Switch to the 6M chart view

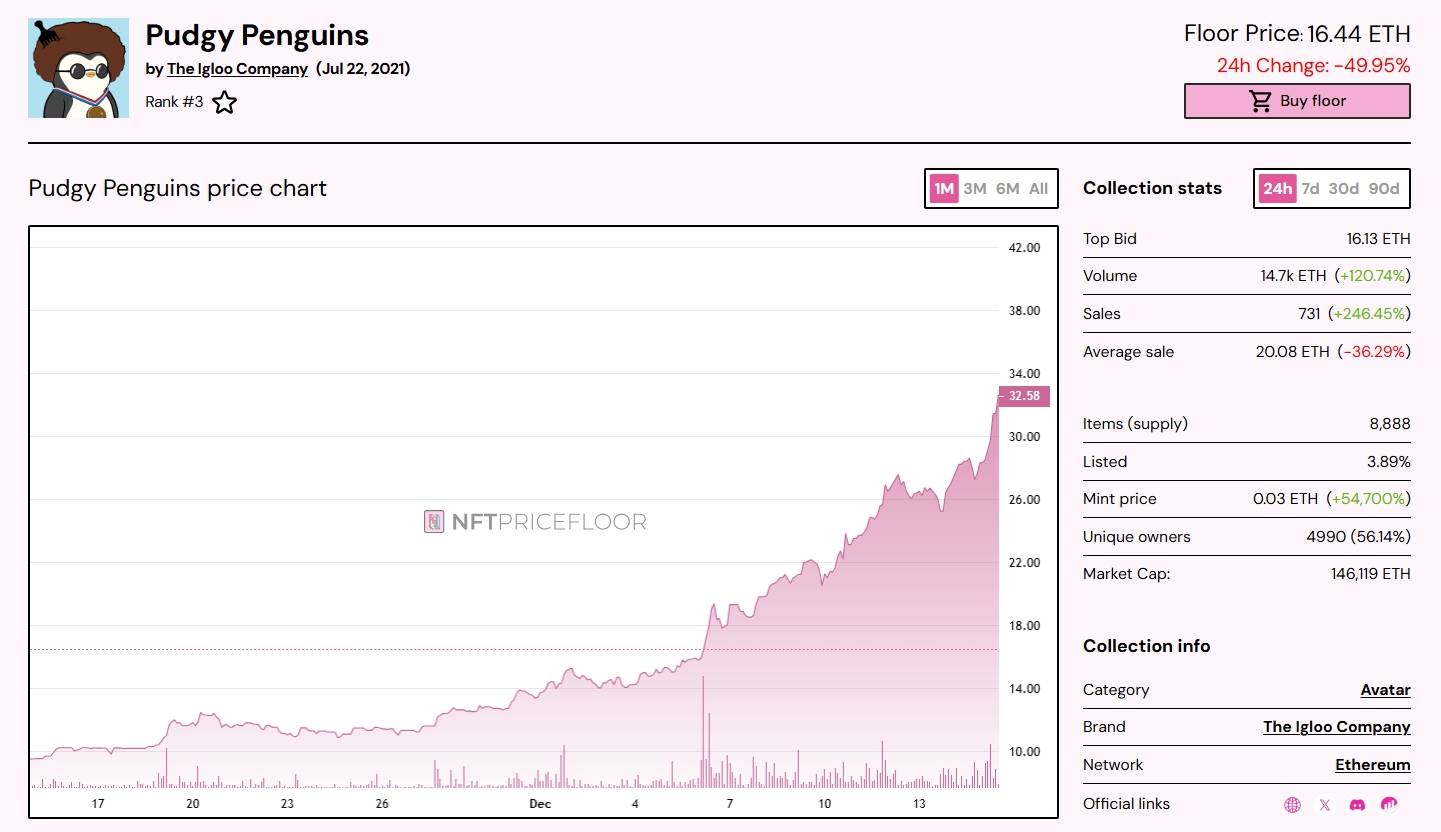[1006, 188]
